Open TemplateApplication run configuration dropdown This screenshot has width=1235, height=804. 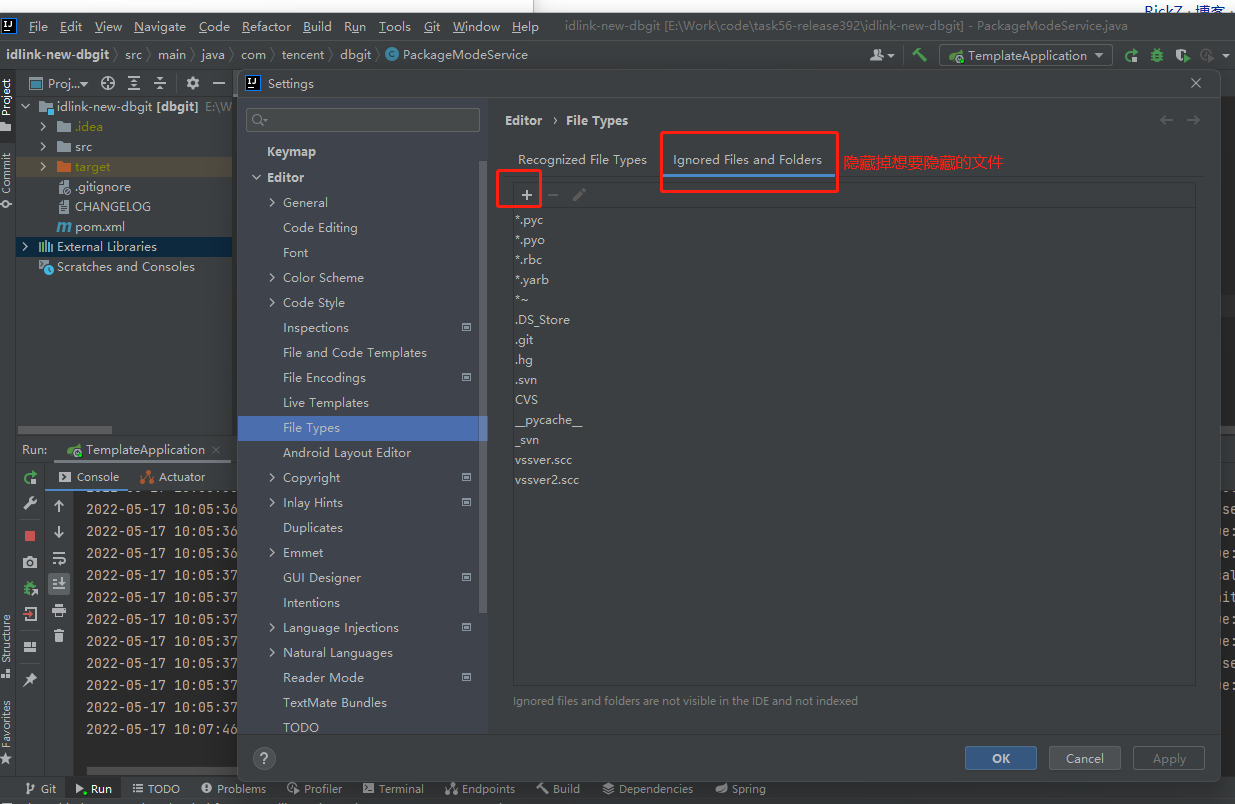coord(1027,56)
